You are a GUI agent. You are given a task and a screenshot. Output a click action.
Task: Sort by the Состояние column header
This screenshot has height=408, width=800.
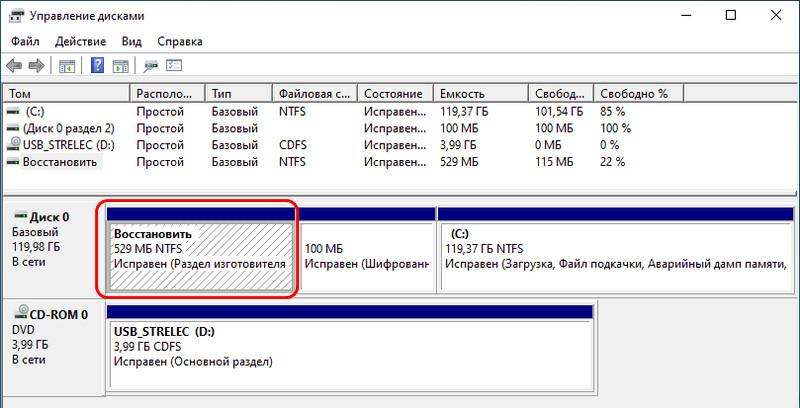point(395,93)
